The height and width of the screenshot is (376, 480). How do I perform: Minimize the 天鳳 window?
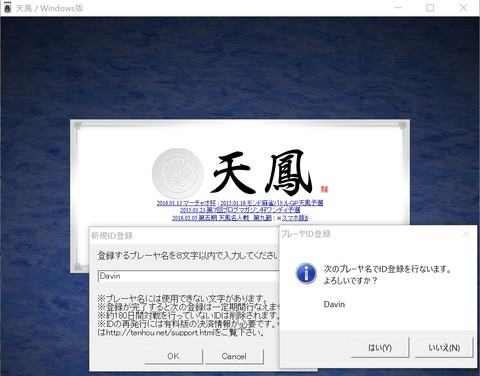tap(398, 8)
